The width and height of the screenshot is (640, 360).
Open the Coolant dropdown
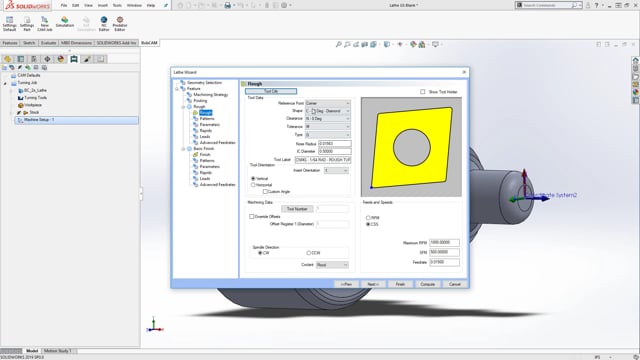tap(332, 265)
